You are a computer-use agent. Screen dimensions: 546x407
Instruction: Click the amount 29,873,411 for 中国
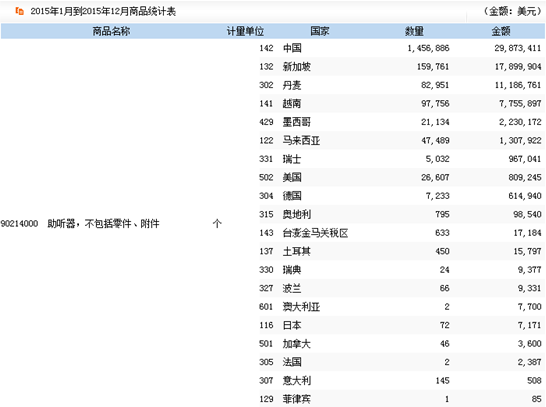[x=517, y=48]
